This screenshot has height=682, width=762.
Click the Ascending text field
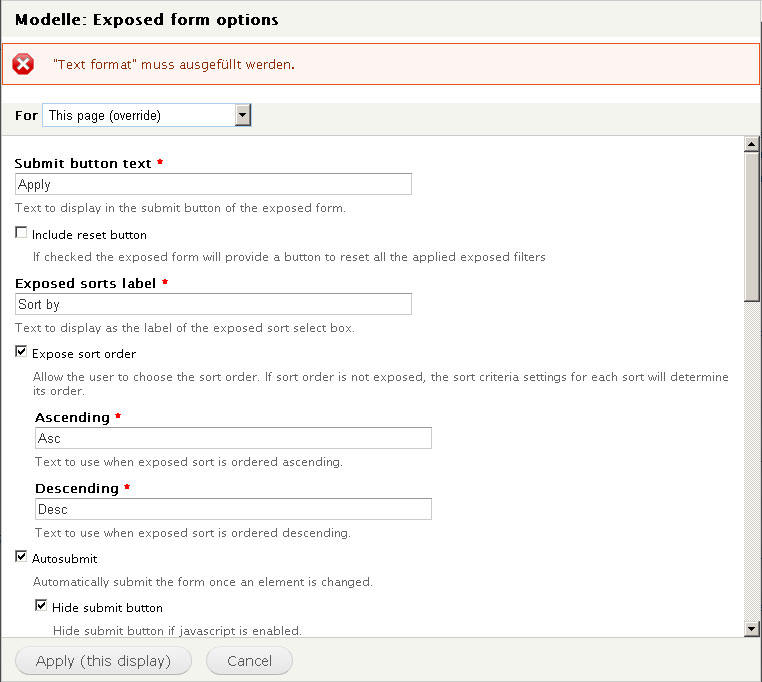[233, 438]
